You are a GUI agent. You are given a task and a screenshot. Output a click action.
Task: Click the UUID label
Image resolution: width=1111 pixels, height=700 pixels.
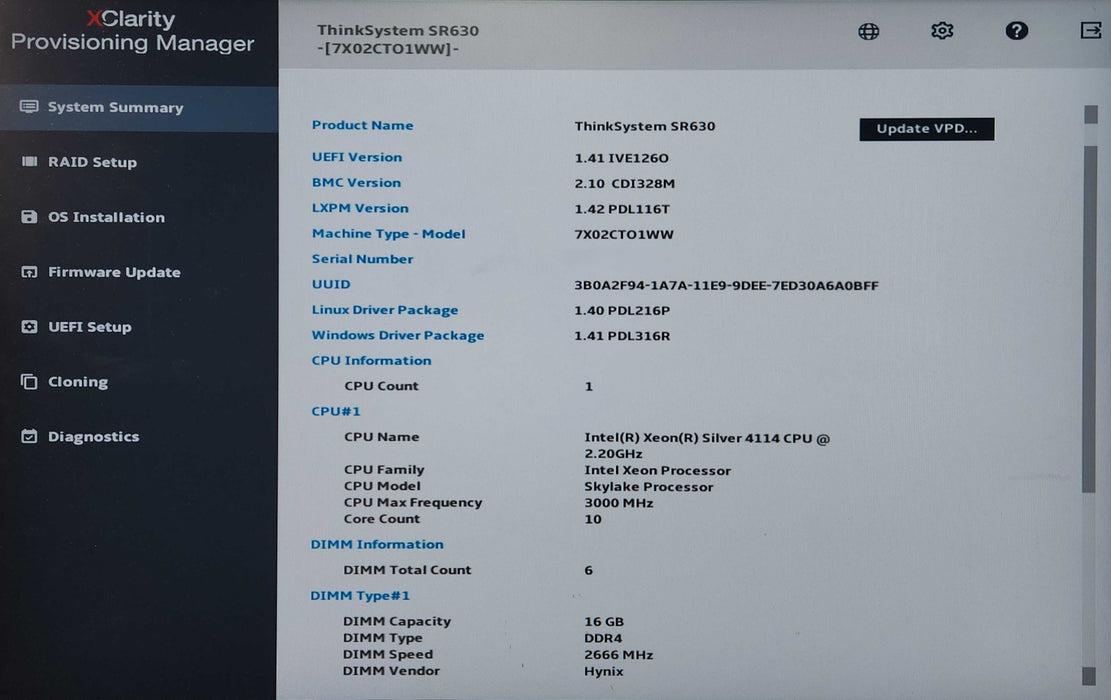[x=331, y=284]
